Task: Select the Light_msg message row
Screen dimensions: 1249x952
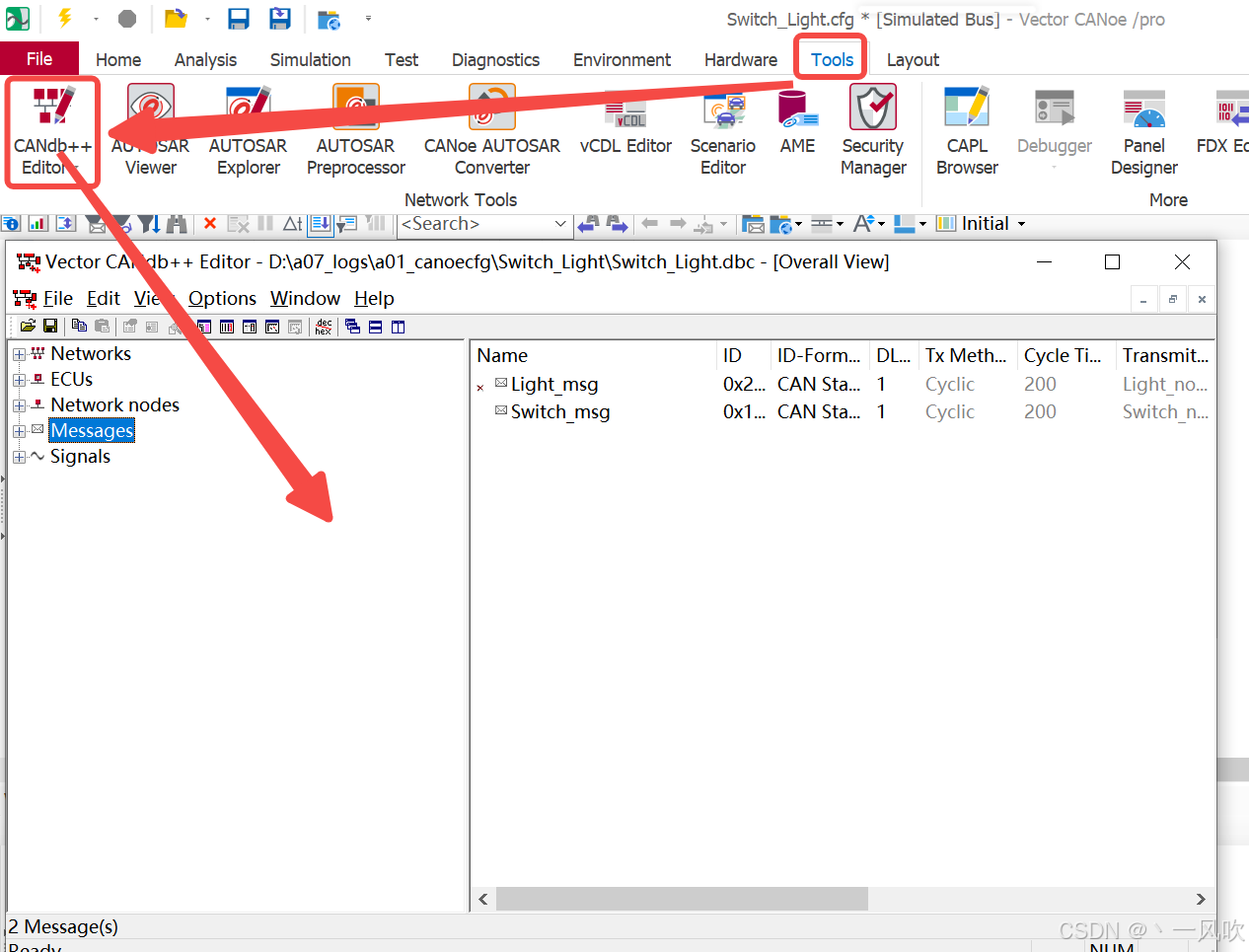Action: (x=843, y=385)
